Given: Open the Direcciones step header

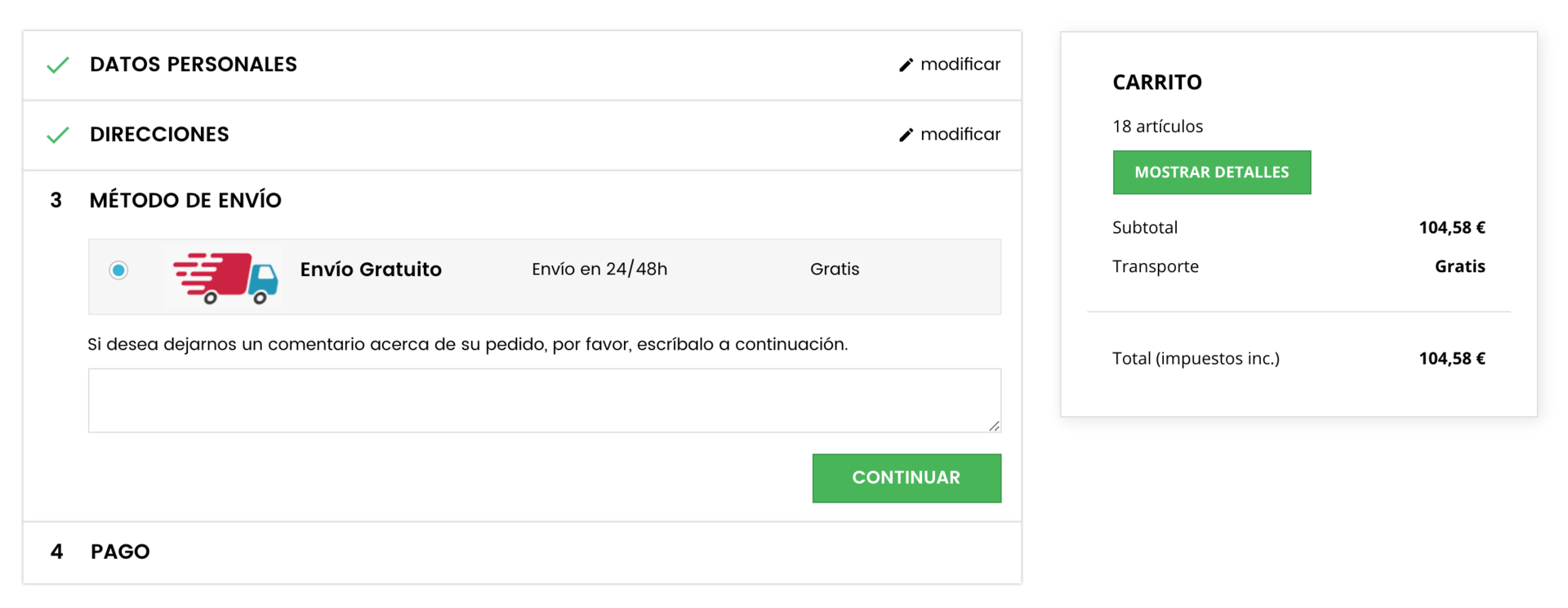Looking at the screenshot, I should (522, 136).
